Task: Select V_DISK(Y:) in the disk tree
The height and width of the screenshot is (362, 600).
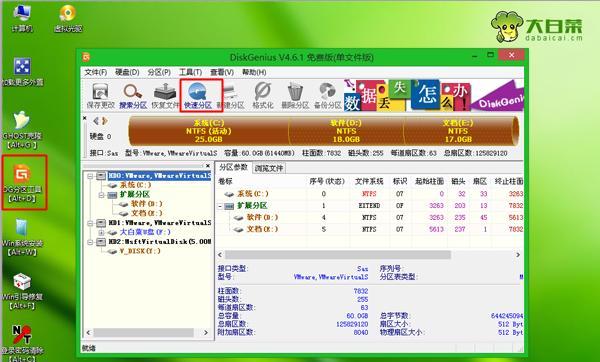Action: (140, 251)
